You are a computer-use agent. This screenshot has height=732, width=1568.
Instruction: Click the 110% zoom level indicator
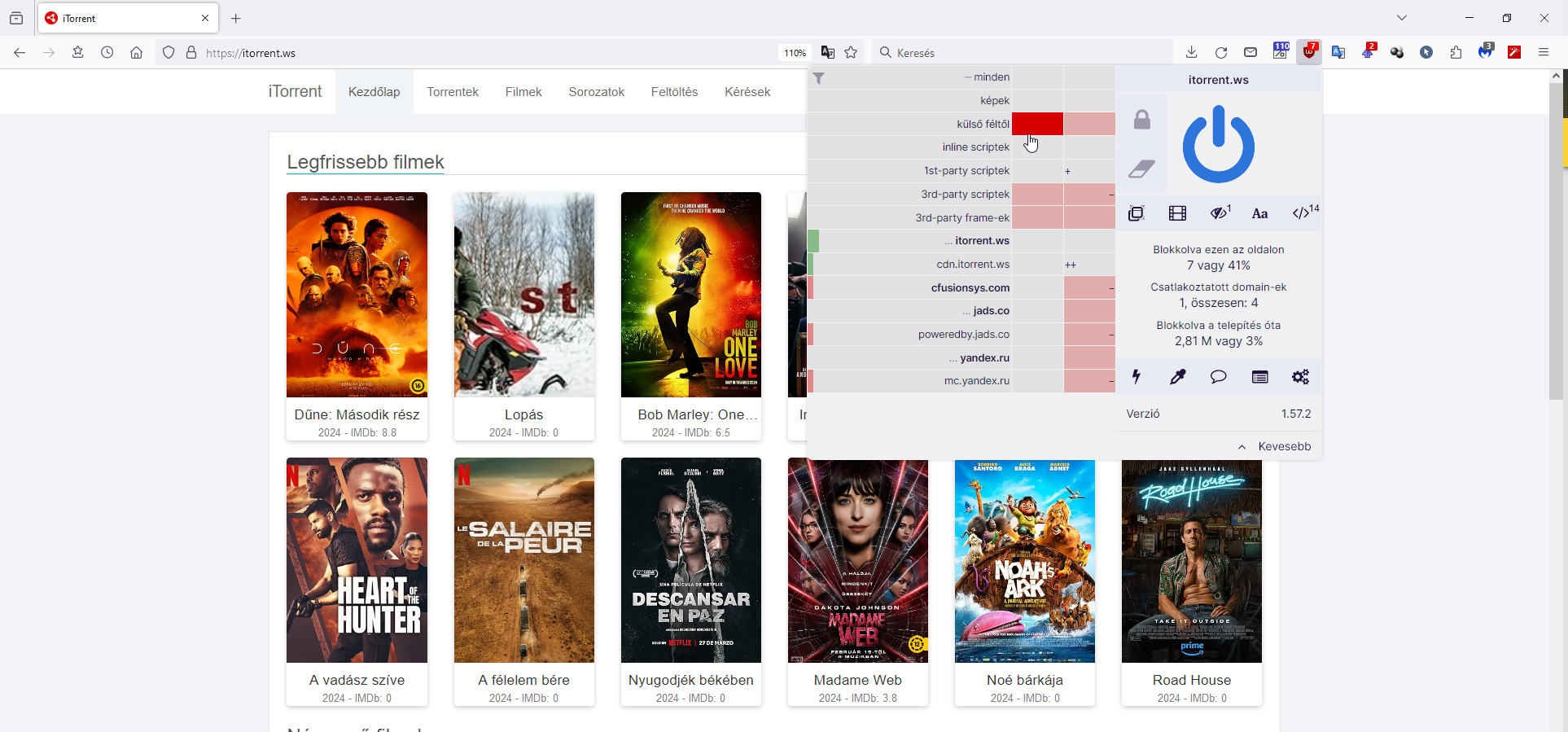pyautogui.click(x=795, y=53)
